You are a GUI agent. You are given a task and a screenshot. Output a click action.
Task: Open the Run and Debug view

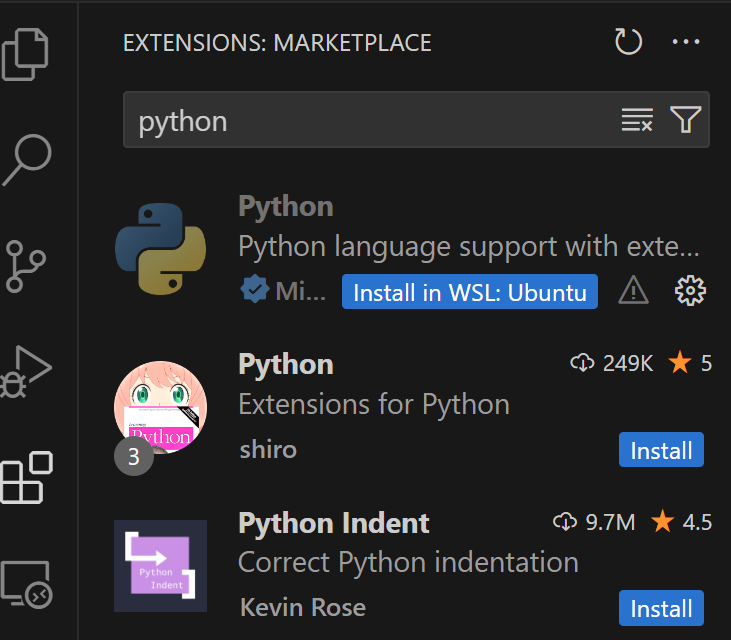tap(26, 372)
